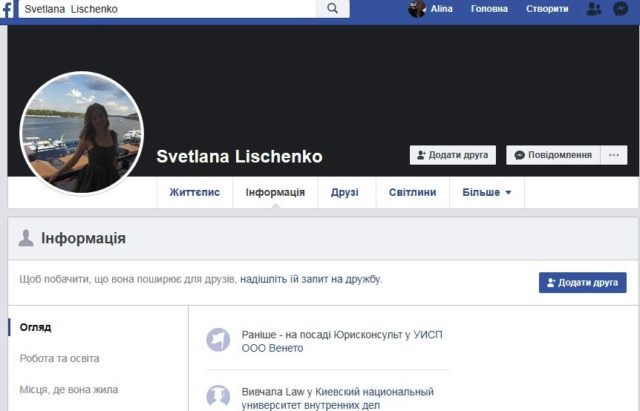This screenshot has width=640, height=411.
Task: Click the надішліть їй запит на дружбу link
Action: (310, 279)
